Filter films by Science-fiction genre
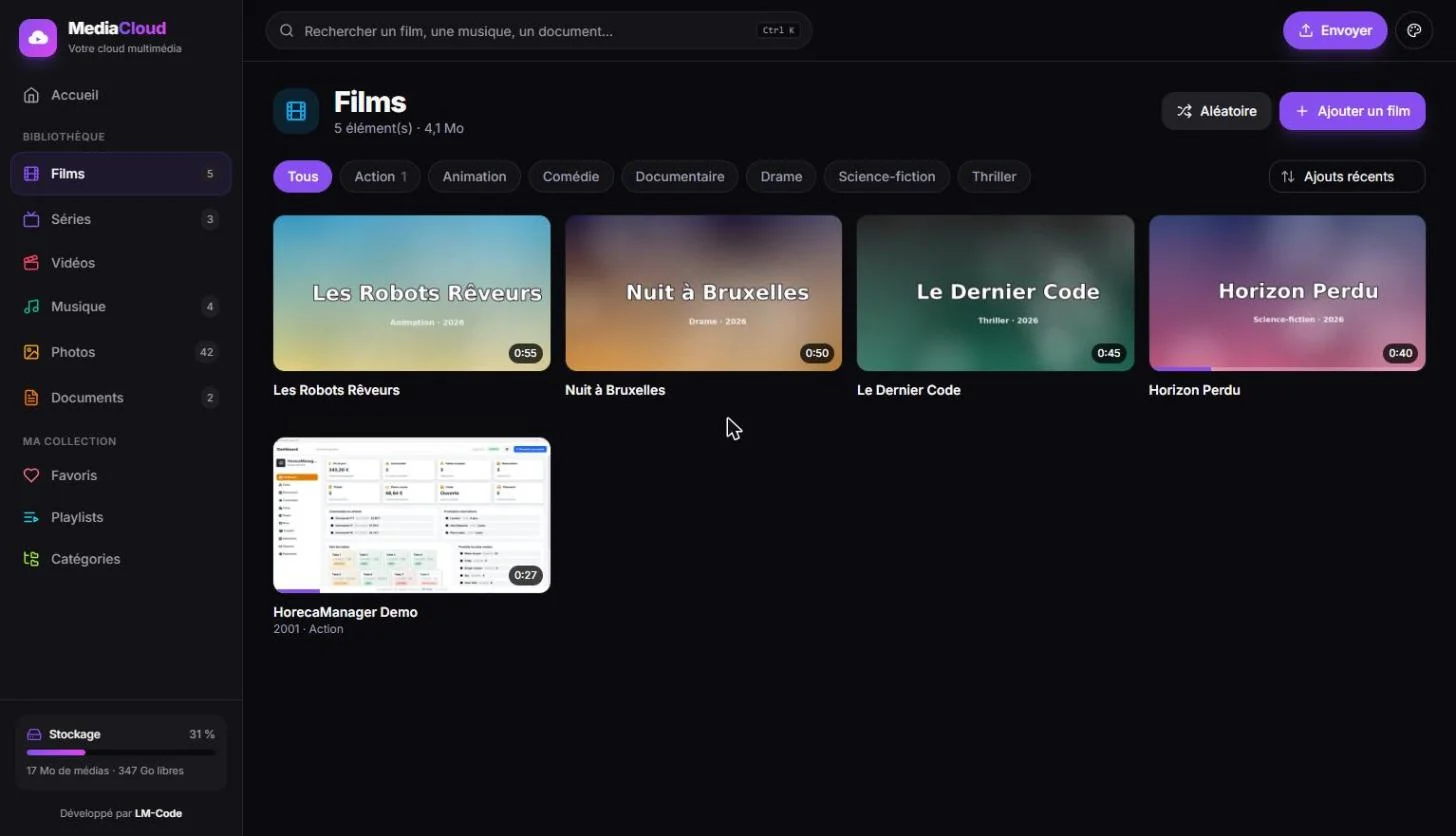The image size is (1456, 836). point(887,177)
